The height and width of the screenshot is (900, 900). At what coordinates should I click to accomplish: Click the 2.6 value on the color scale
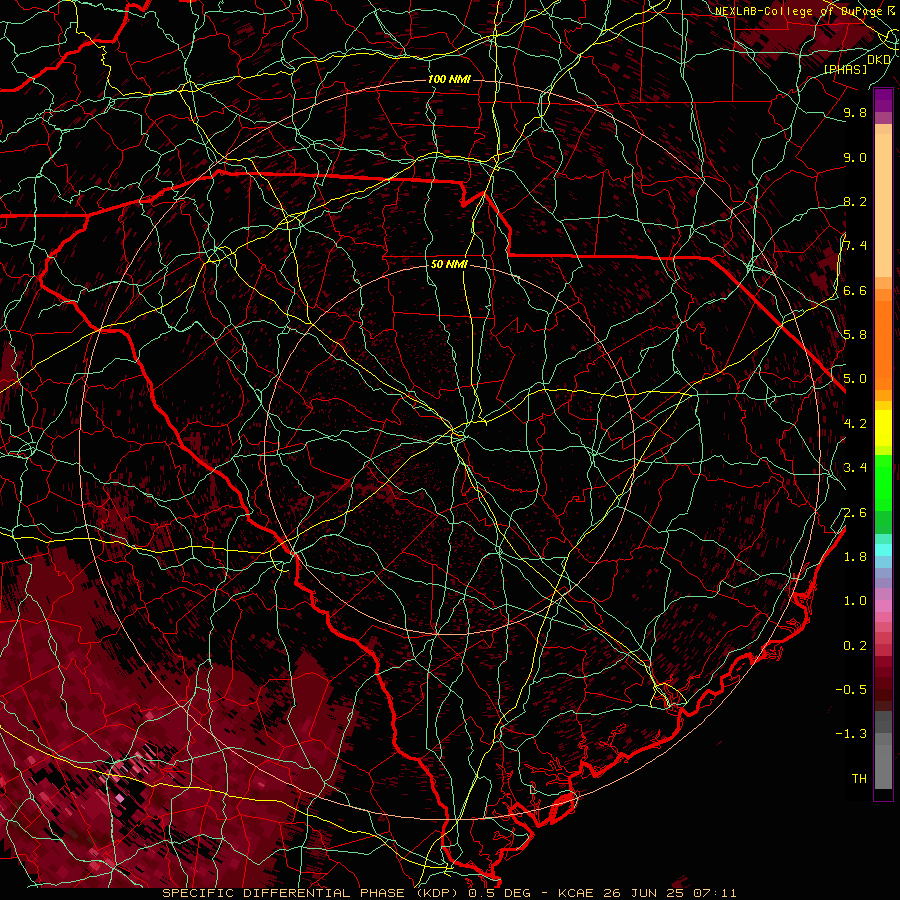tap(855, 513)
